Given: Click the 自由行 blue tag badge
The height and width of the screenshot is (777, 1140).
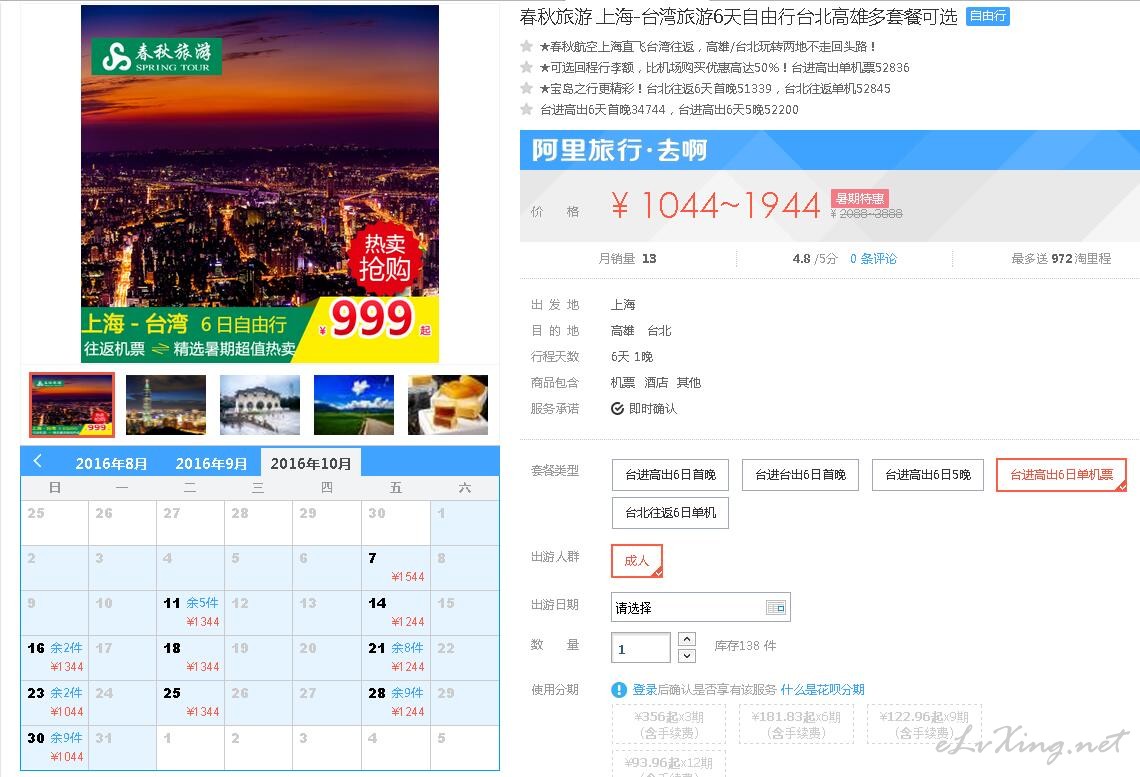Looking at the screenshot, I should [987, 16].
